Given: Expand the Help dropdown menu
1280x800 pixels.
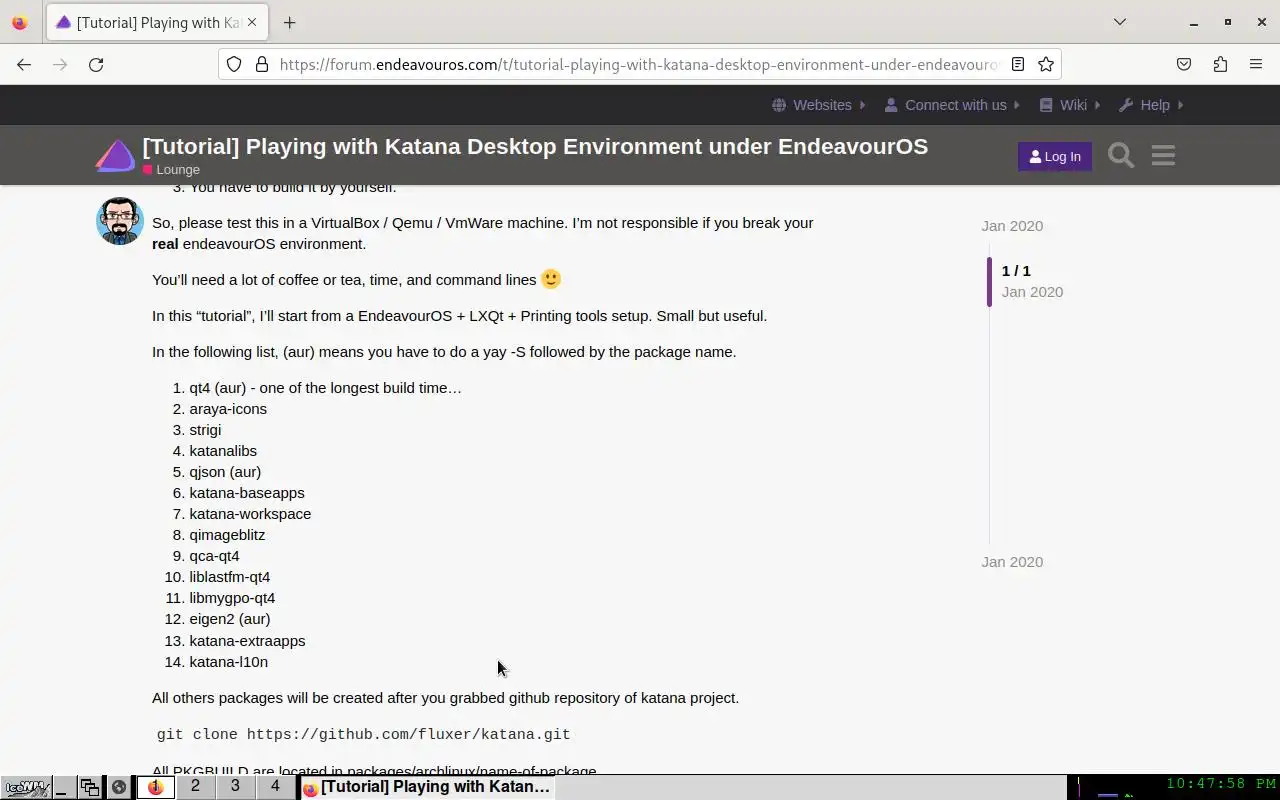Looking at the screenshot, I should click(1151, 105).
